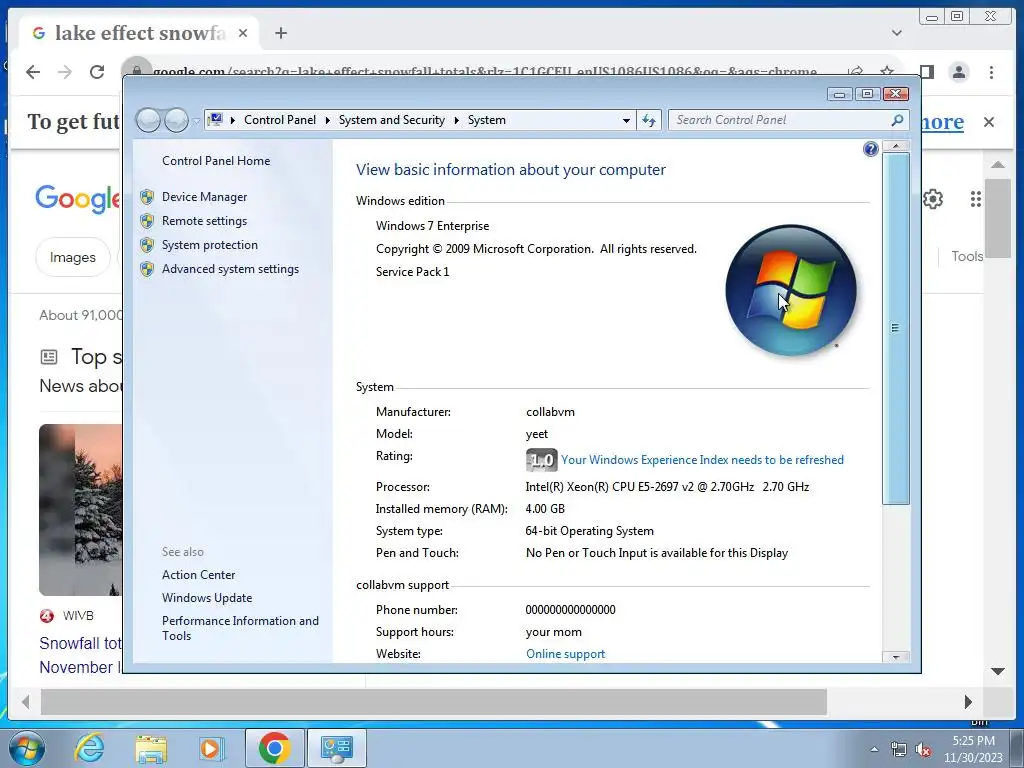Close the lake effect snowfall tab
This screenshot has width=1024, height=768.
tap(243, 33)
